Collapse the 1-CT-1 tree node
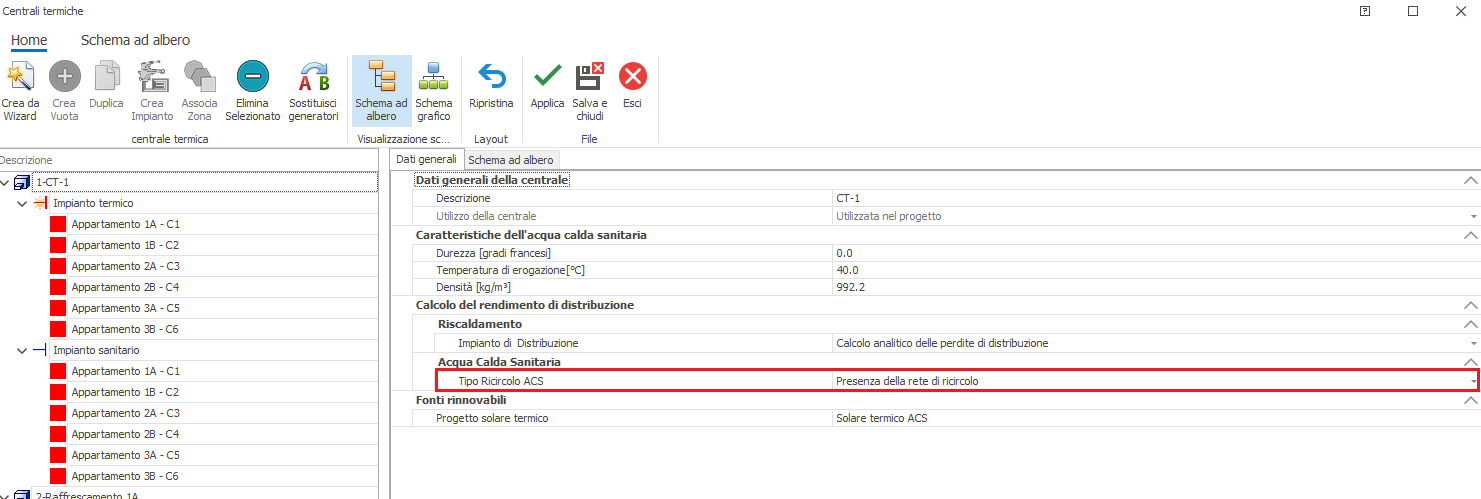The image size is (1481, 499). click(7, 183)
